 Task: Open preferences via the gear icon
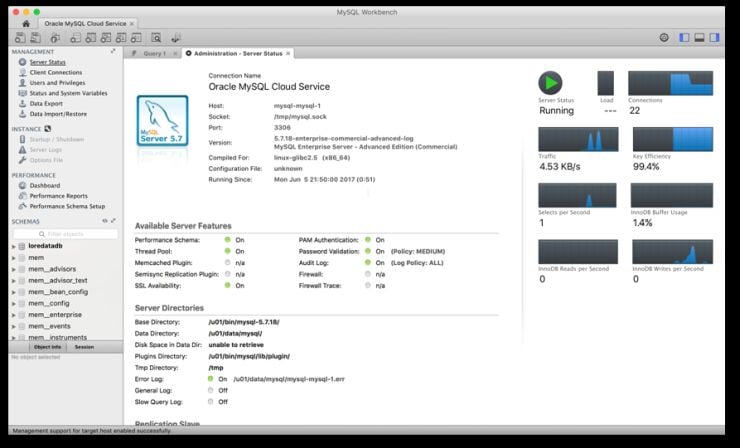pos(664,37)
